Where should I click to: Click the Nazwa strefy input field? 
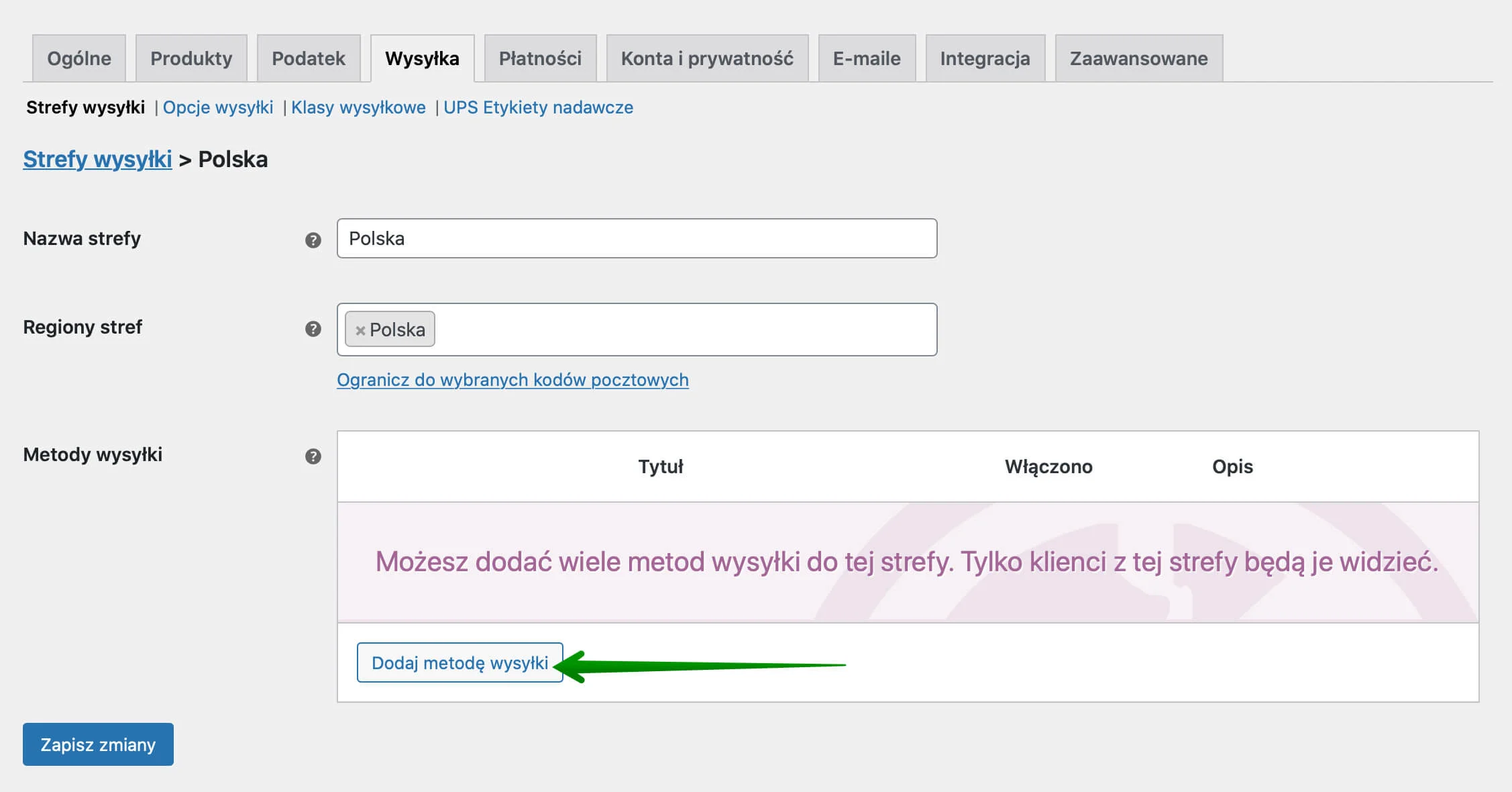click(637, 238)
